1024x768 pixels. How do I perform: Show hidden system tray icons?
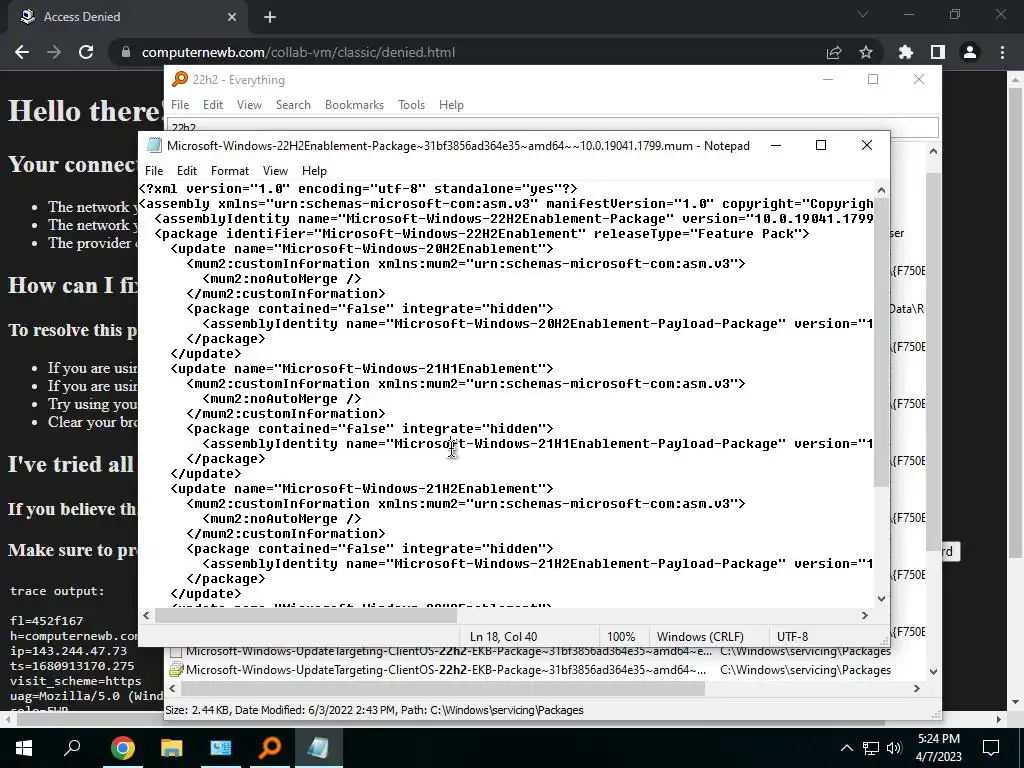point(846,748)
